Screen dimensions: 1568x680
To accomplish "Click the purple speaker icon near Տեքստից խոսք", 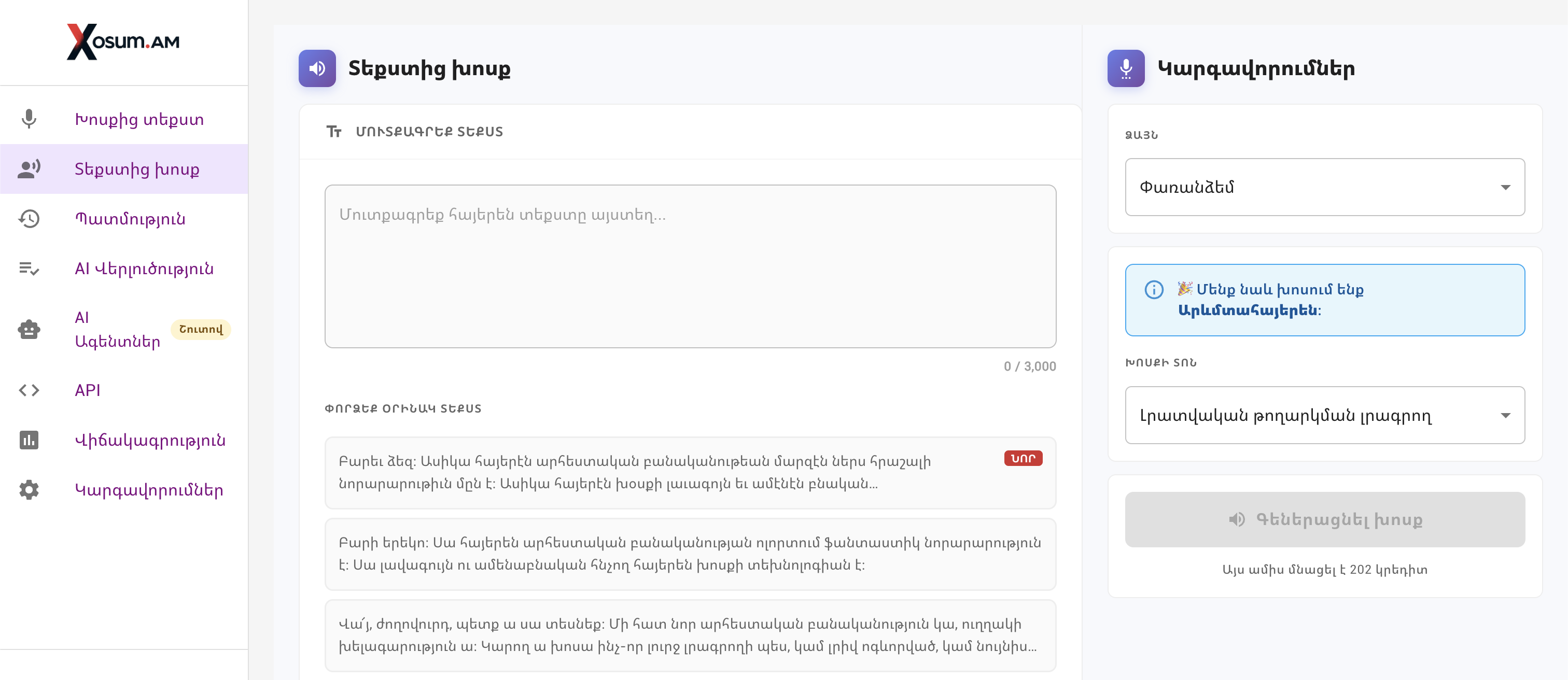I will point(316,68).
